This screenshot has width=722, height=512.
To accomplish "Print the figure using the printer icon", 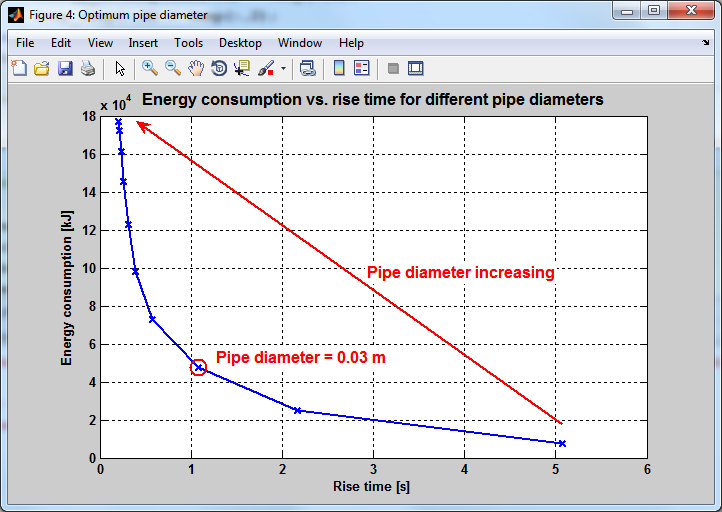I will point(88,68).
